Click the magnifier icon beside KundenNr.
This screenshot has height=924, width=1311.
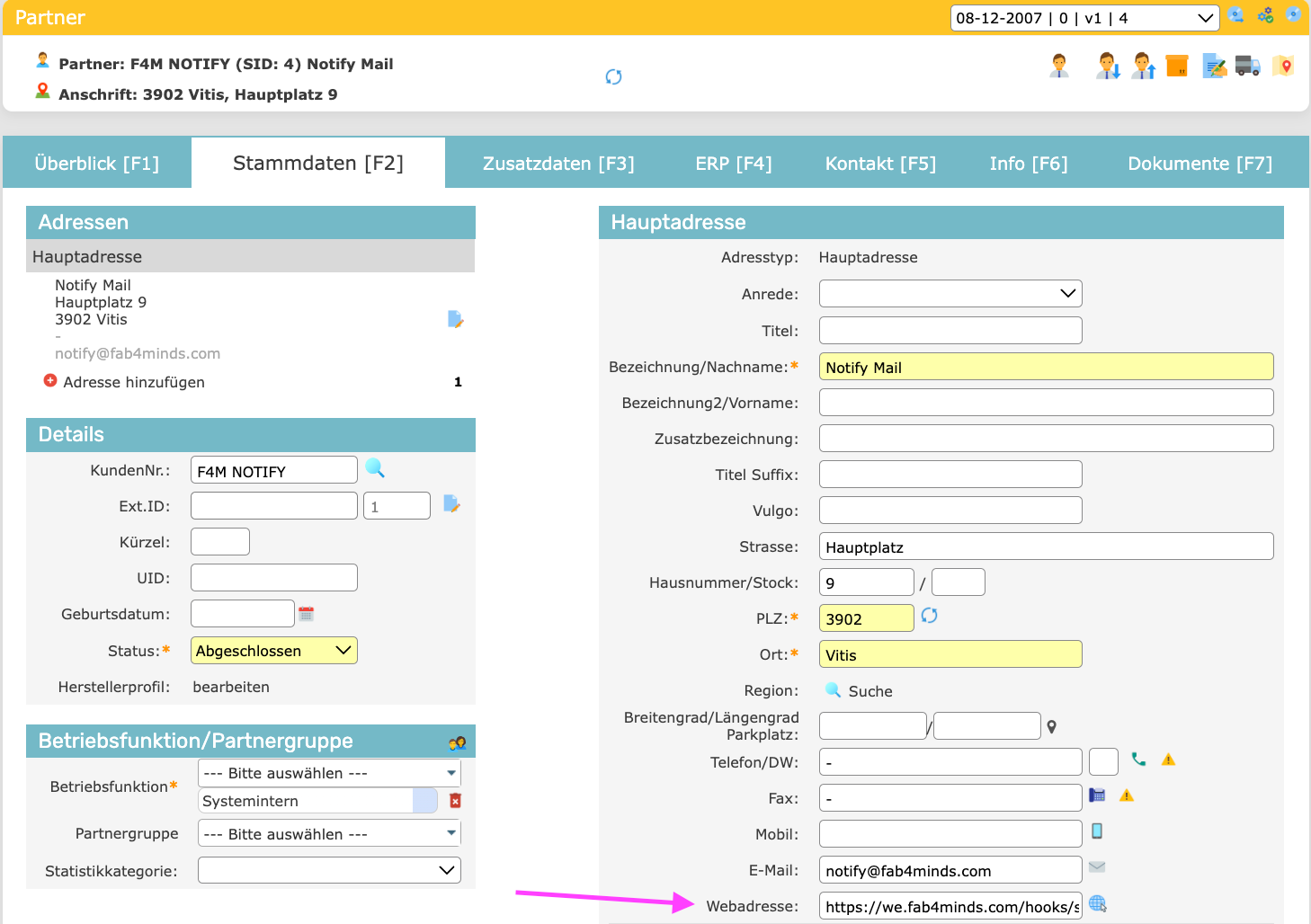[375, 468]
